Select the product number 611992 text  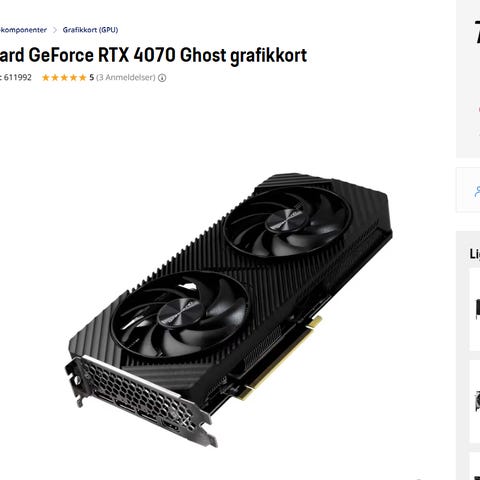[17, 78]
